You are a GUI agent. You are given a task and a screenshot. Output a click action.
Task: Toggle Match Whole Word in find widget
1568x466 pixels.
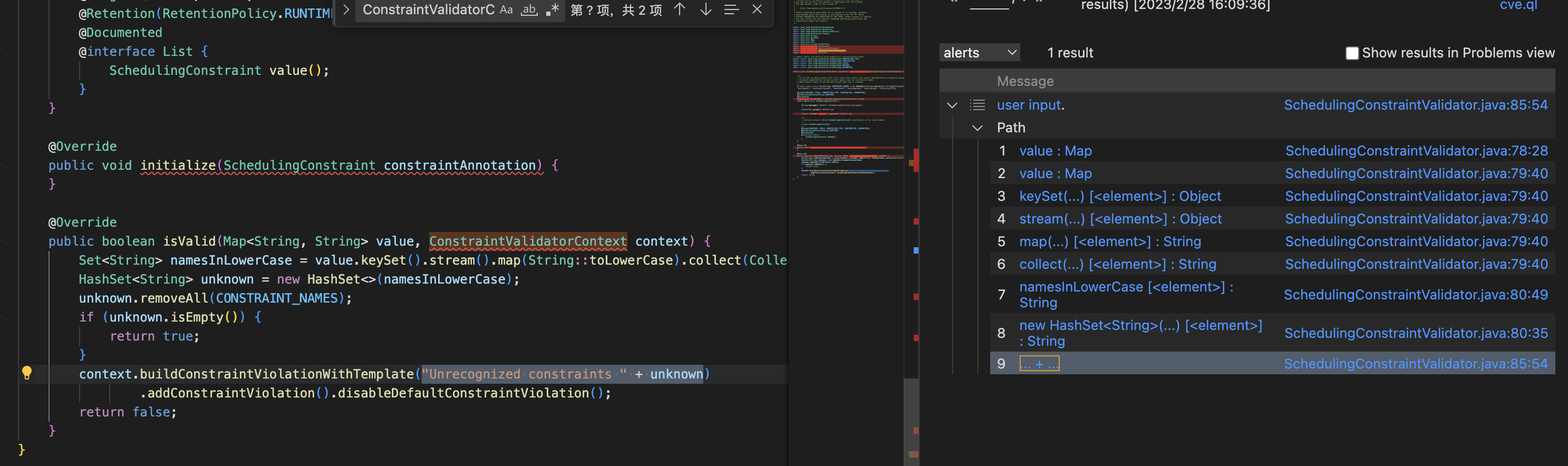click(x=529, y=9)
